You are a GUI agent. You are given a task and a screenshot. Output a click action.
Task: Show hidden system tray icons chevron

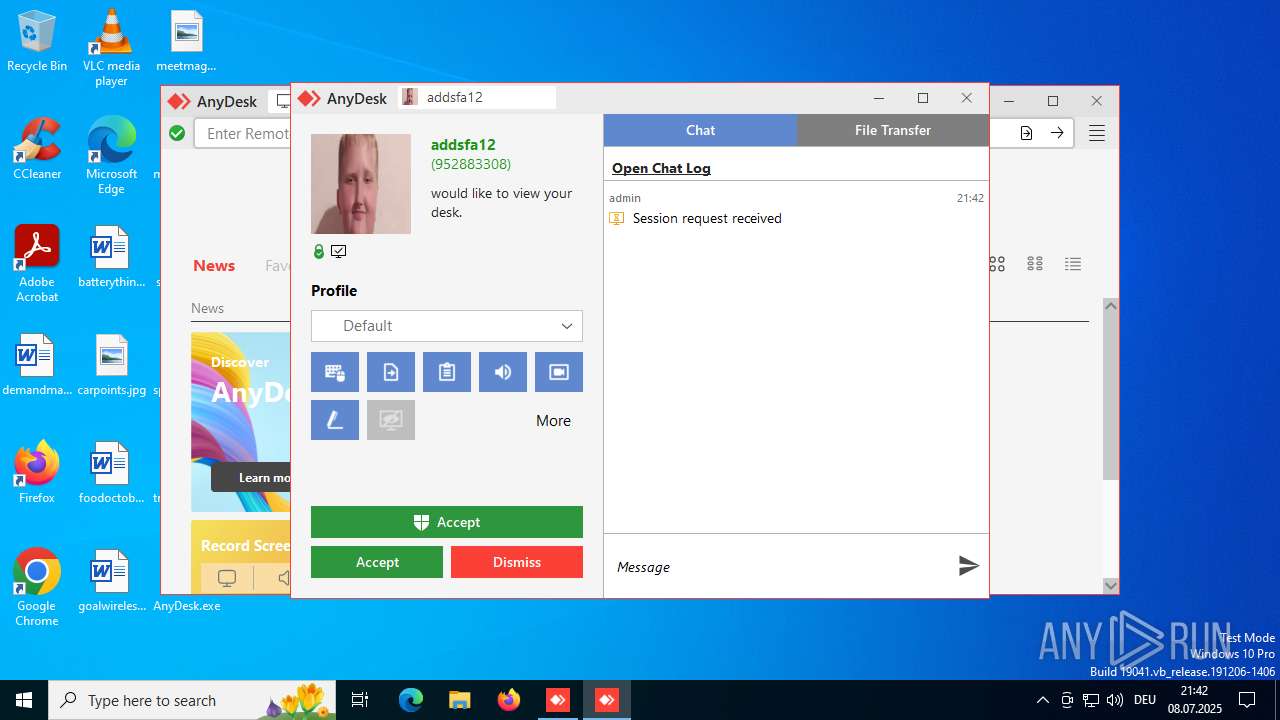coord(1042,700)
